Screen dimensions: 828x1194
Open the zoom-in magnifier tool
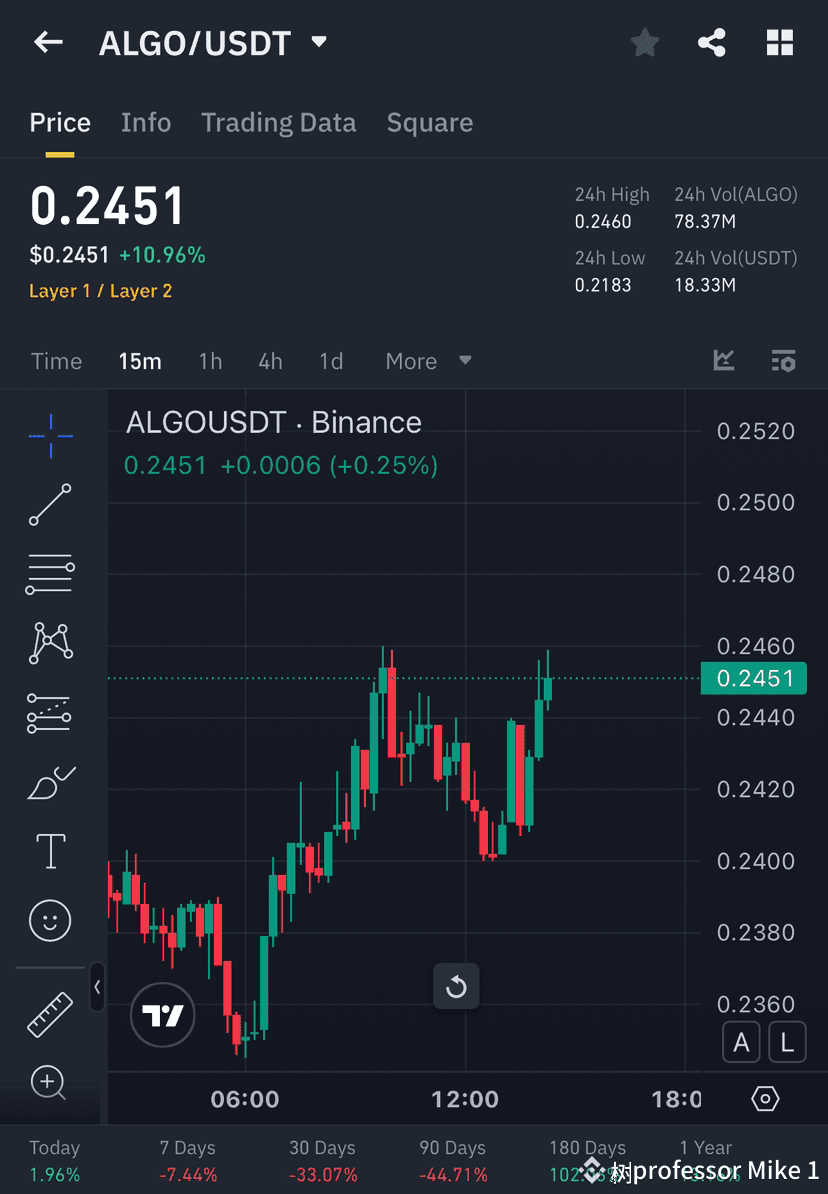pos(50,1083)
